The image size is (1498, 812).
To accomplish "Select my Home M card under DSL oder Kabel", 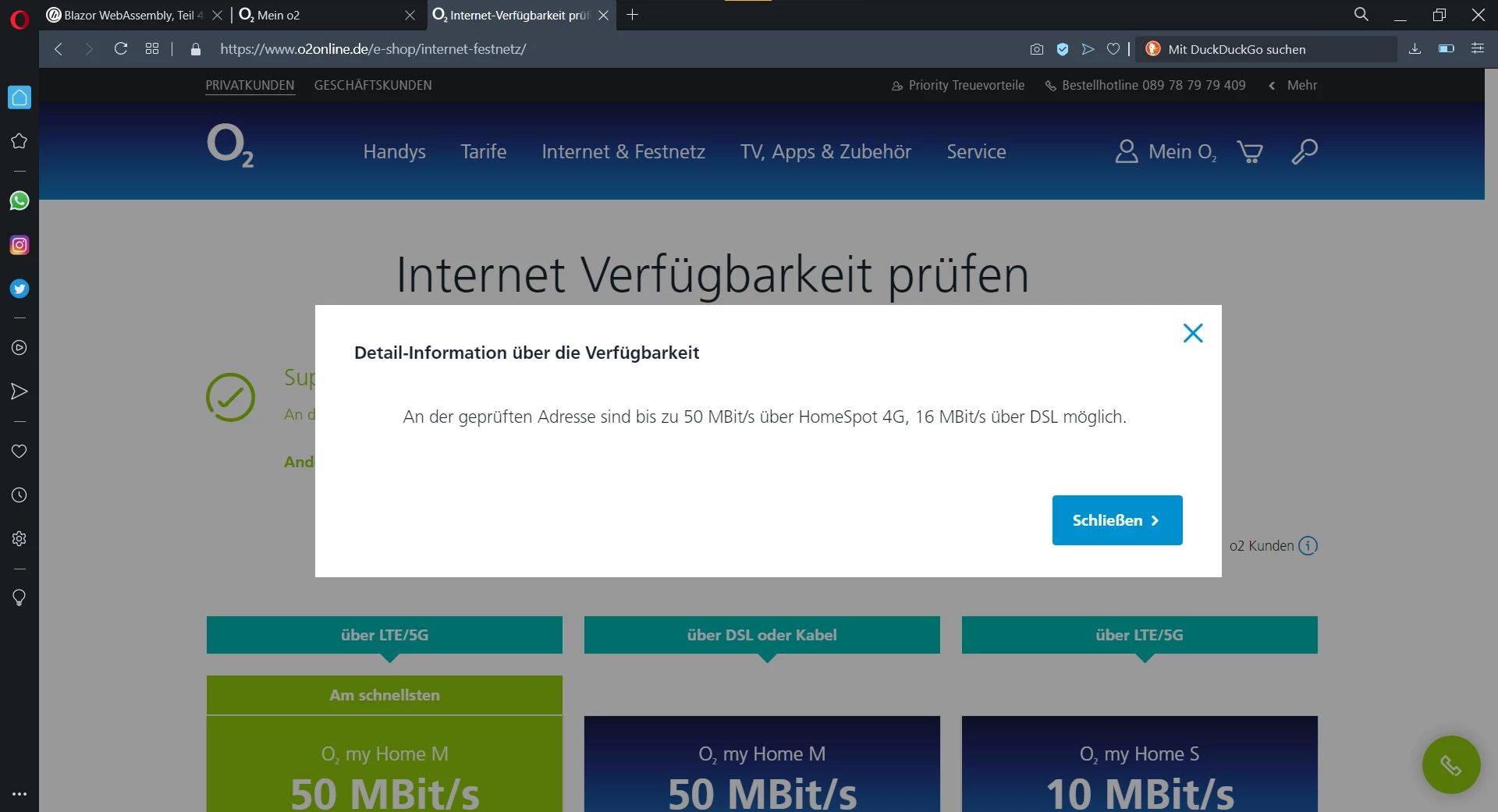I will (762, 764).
